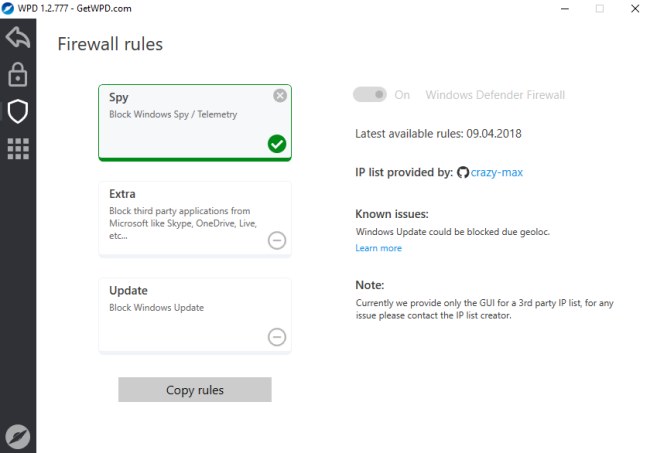Screen dimensions: 650x453
Task: Select the Update rules card
Action: tap(195, 316)
